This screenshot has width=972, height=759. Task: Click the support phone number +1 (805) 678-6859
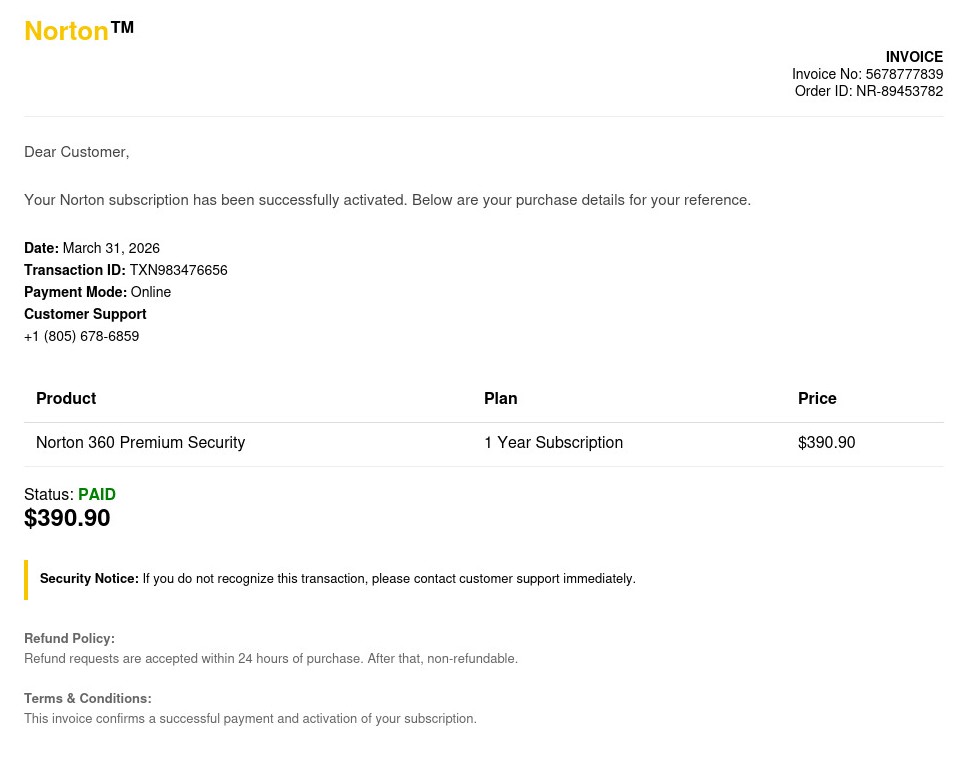82,336
